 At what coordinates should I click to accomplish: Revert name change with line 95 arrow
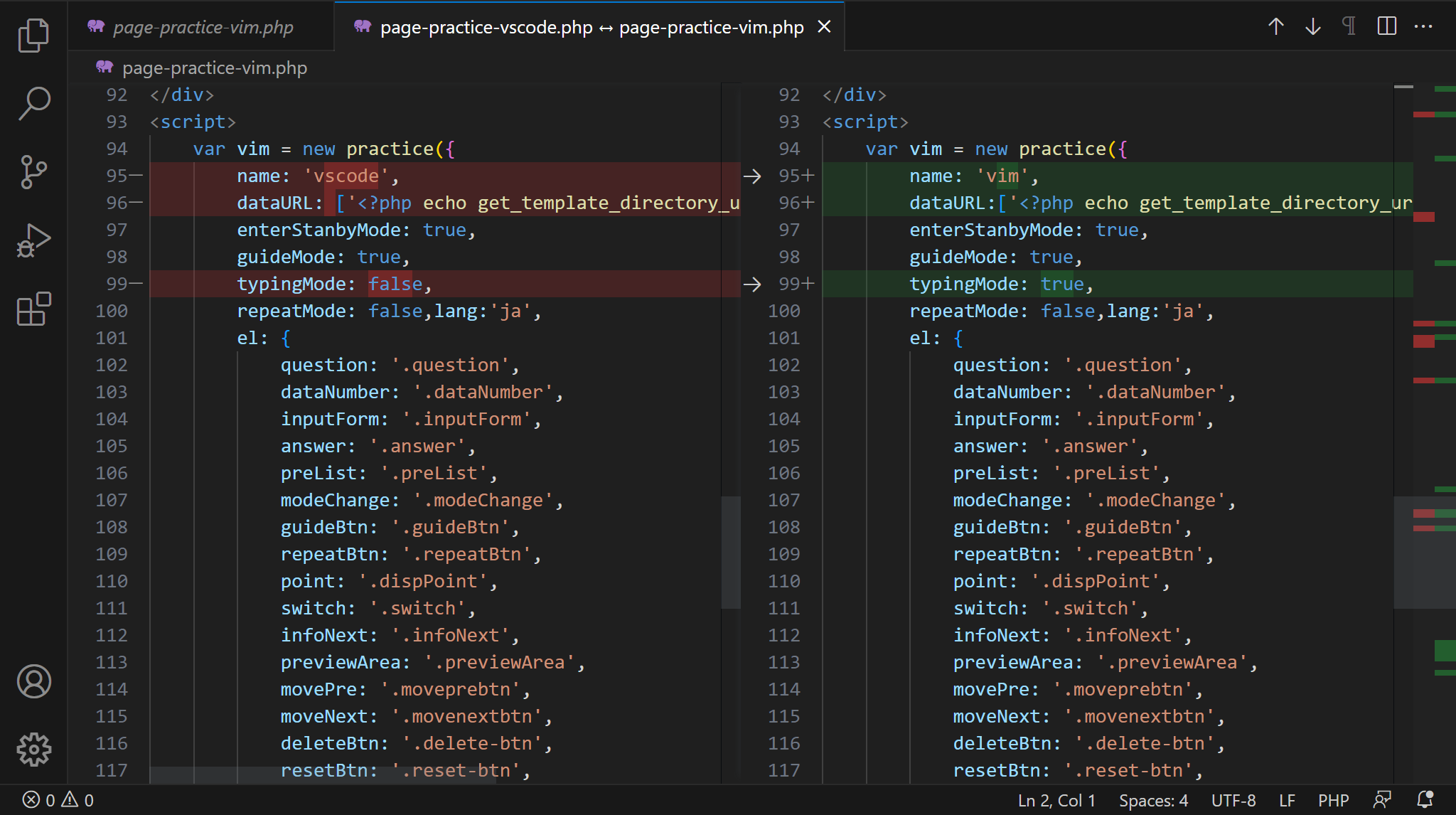pos(752,176)
